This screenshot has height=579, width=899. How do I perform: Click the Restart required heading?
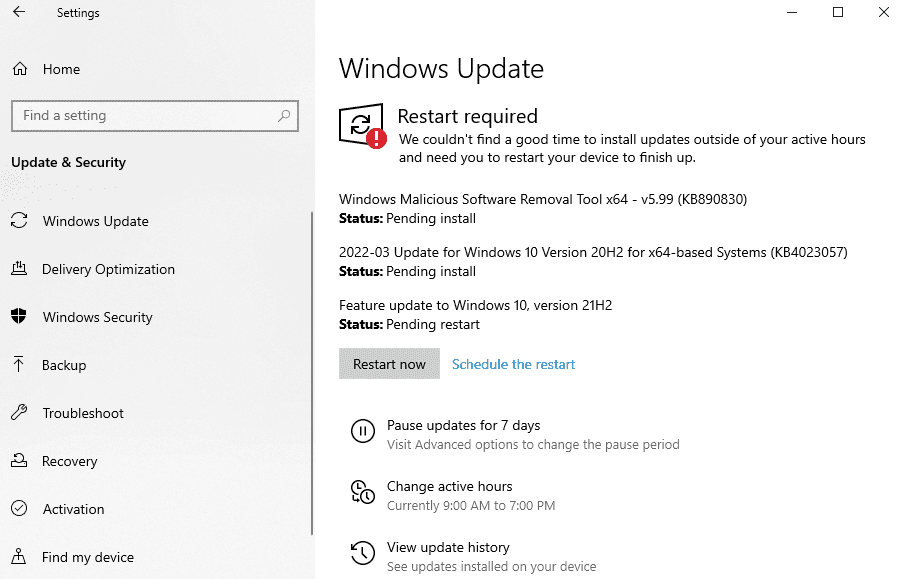(x=467, y=116)
